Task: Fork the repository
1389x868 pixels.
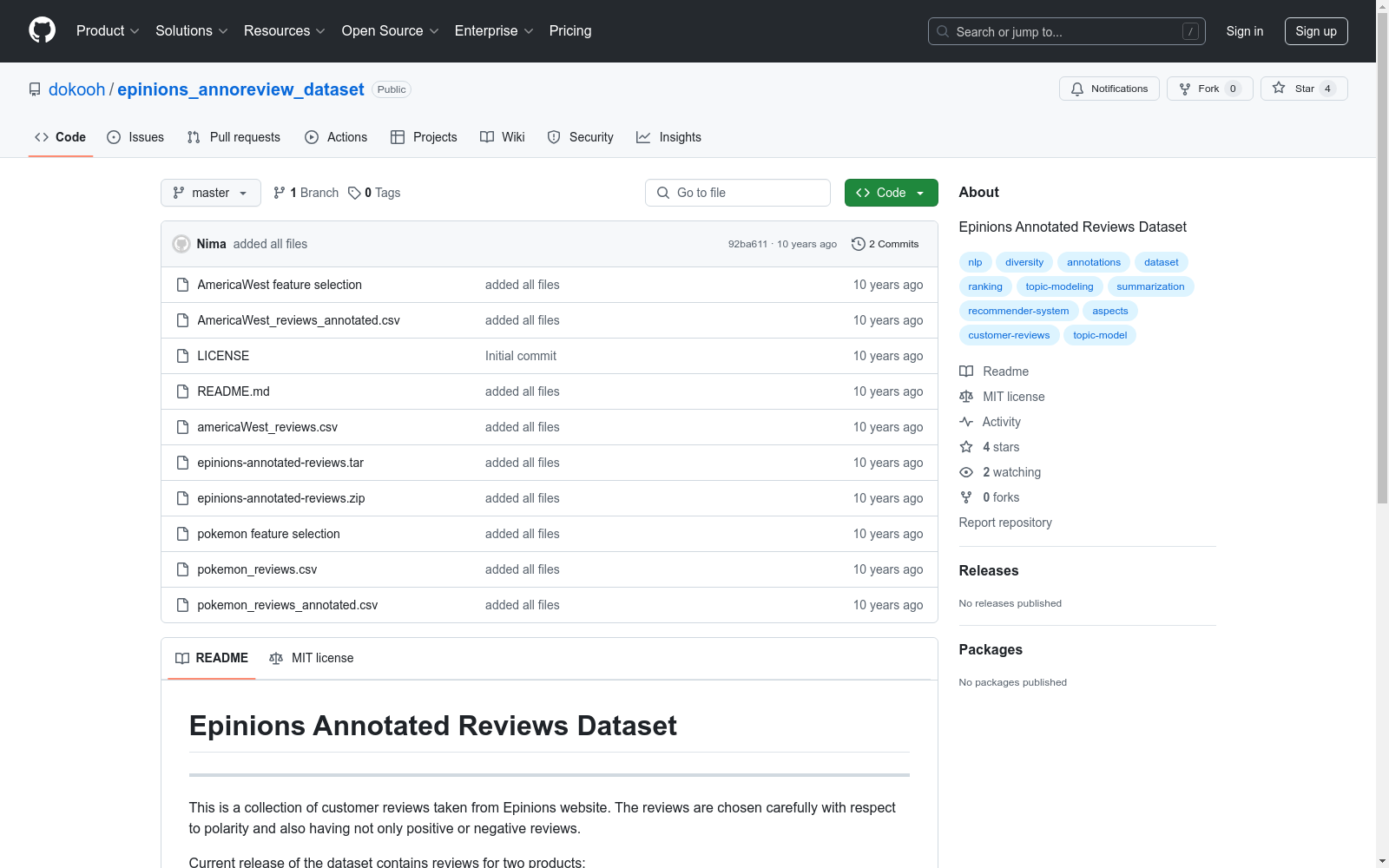Action: [x=1209, y=89]
